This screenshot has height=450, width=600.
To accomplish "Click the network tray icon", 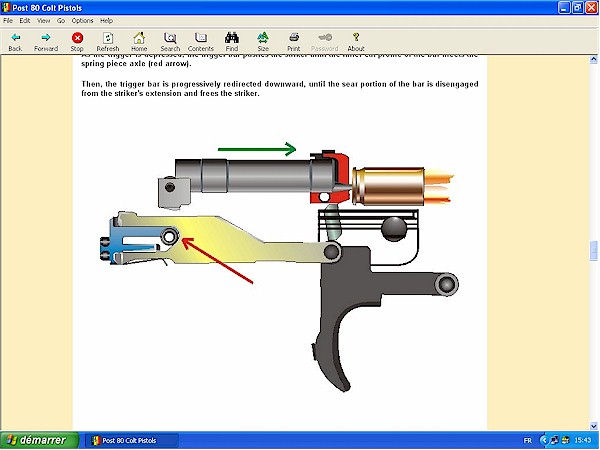I will 554,440.
